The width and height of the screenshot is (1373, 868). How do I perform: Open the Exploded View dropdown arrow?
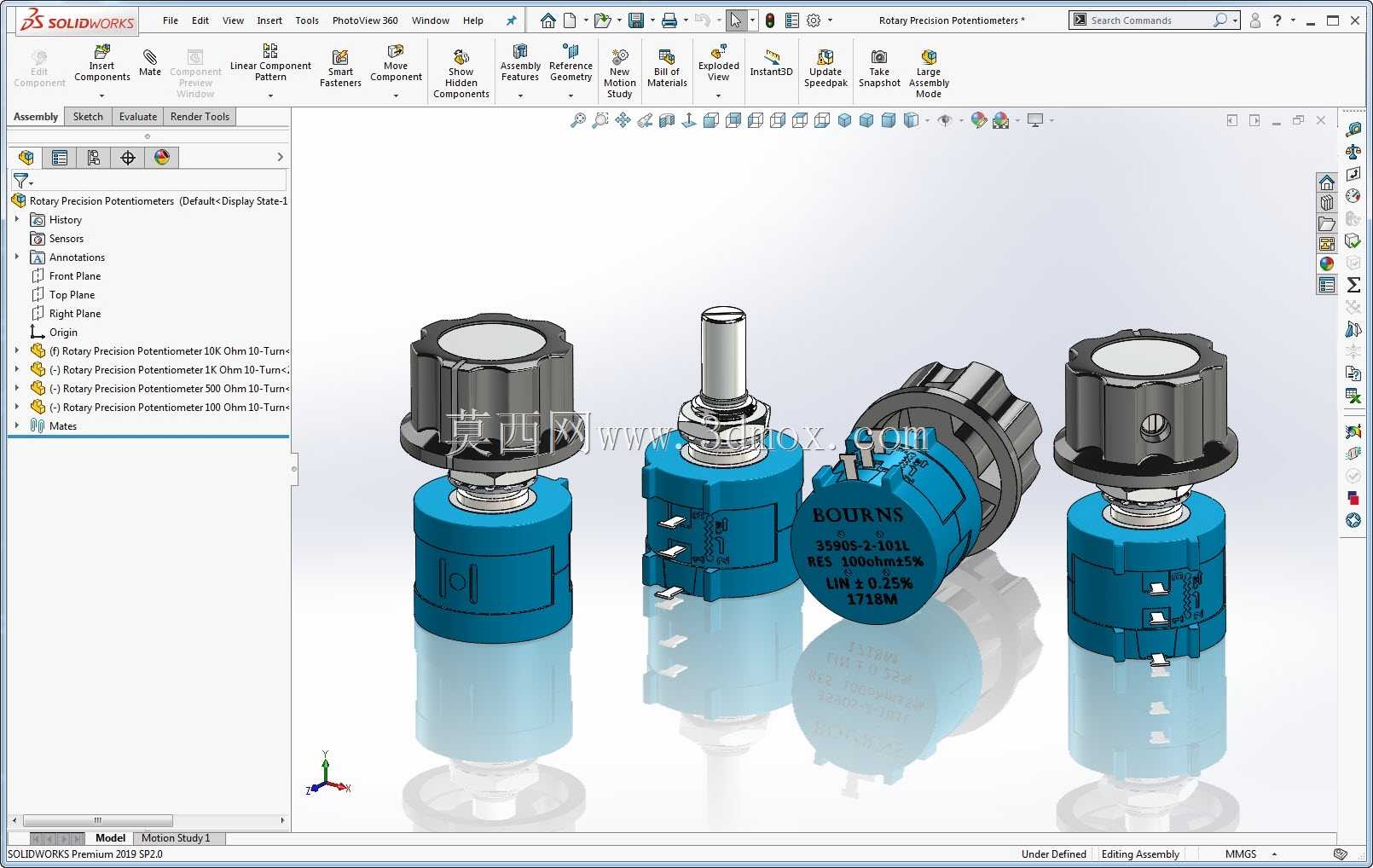tap(719, 95)
